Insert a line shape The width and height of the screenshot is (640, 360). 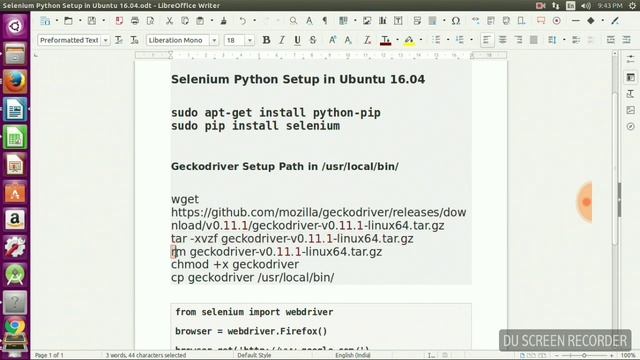coord(576,21)
